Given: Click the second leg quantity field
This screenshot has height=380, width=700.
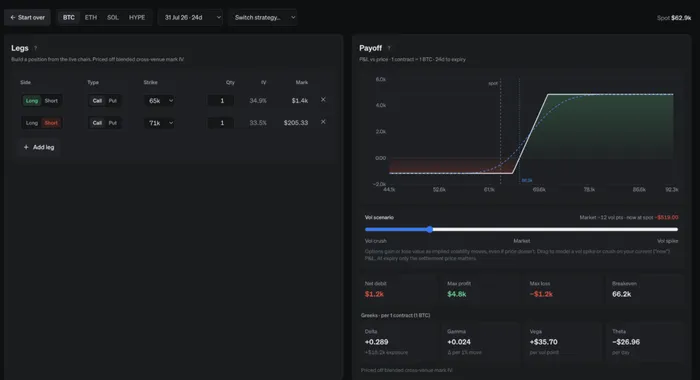Looking at the screenshot, I should [221, 123].
